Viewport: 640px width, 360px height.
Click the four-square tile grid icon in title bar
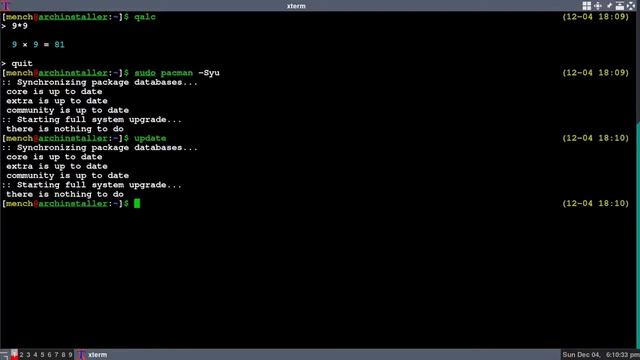[x=587, y=5]
